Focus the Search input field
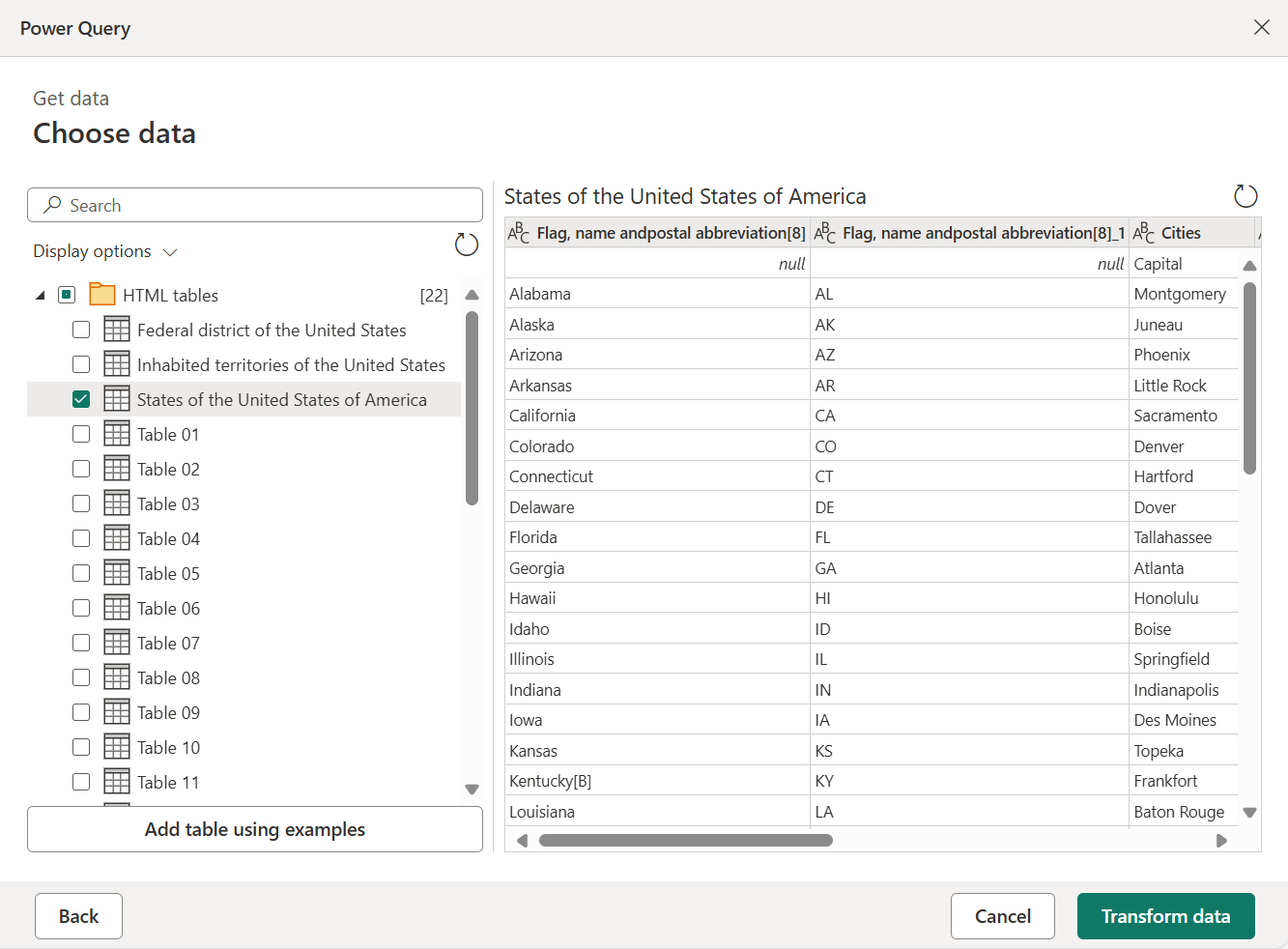This screenshot has height=949, width=1288. click(255, 205)
